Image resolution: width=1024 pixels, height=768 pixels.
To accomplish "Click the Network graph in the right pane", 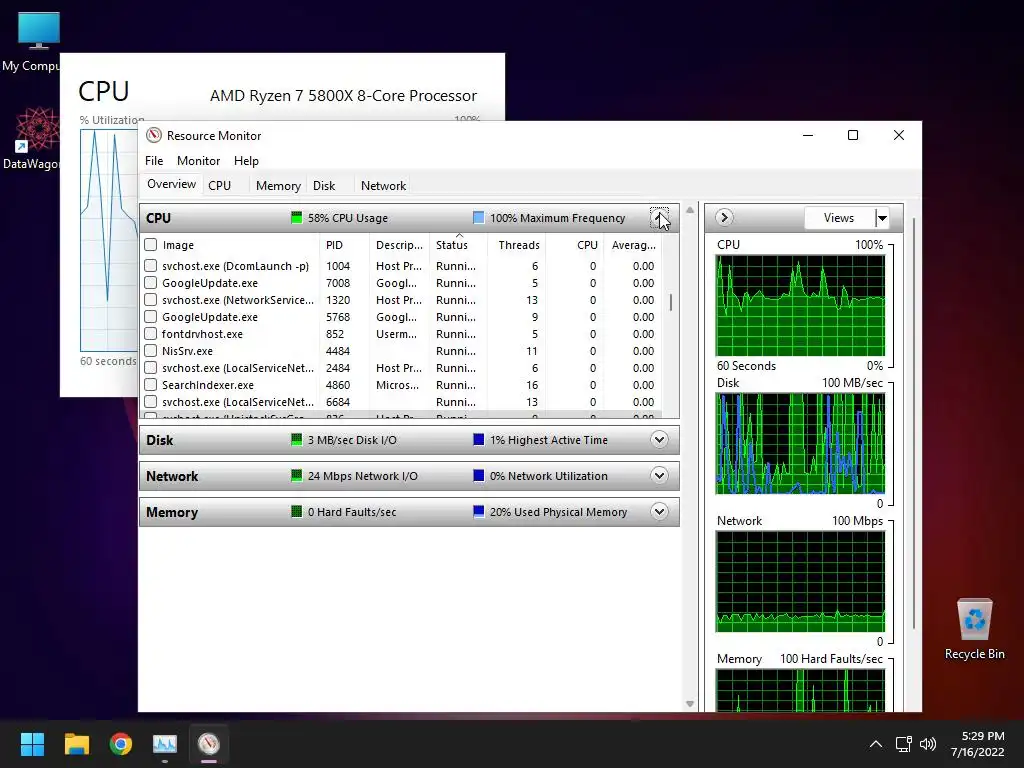I will pos(800,581).
